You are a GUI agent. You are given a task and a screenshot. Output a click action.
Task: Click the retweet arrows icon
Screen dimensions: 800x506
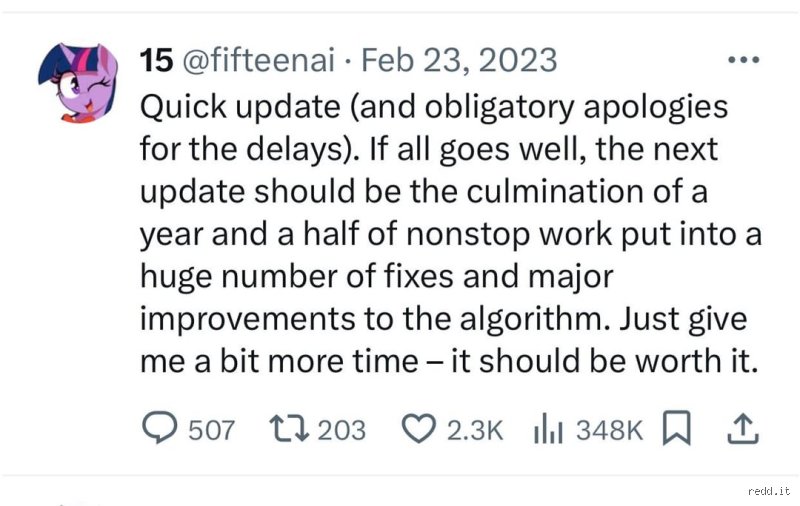[x=289, y=428]
